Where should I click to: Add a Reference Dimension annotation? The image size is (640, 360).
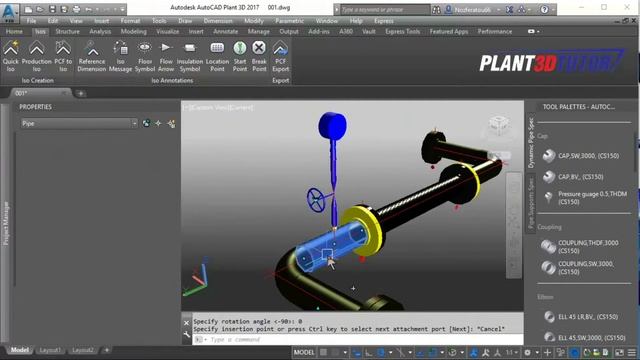pyautogui.click(x=92, y=56)
